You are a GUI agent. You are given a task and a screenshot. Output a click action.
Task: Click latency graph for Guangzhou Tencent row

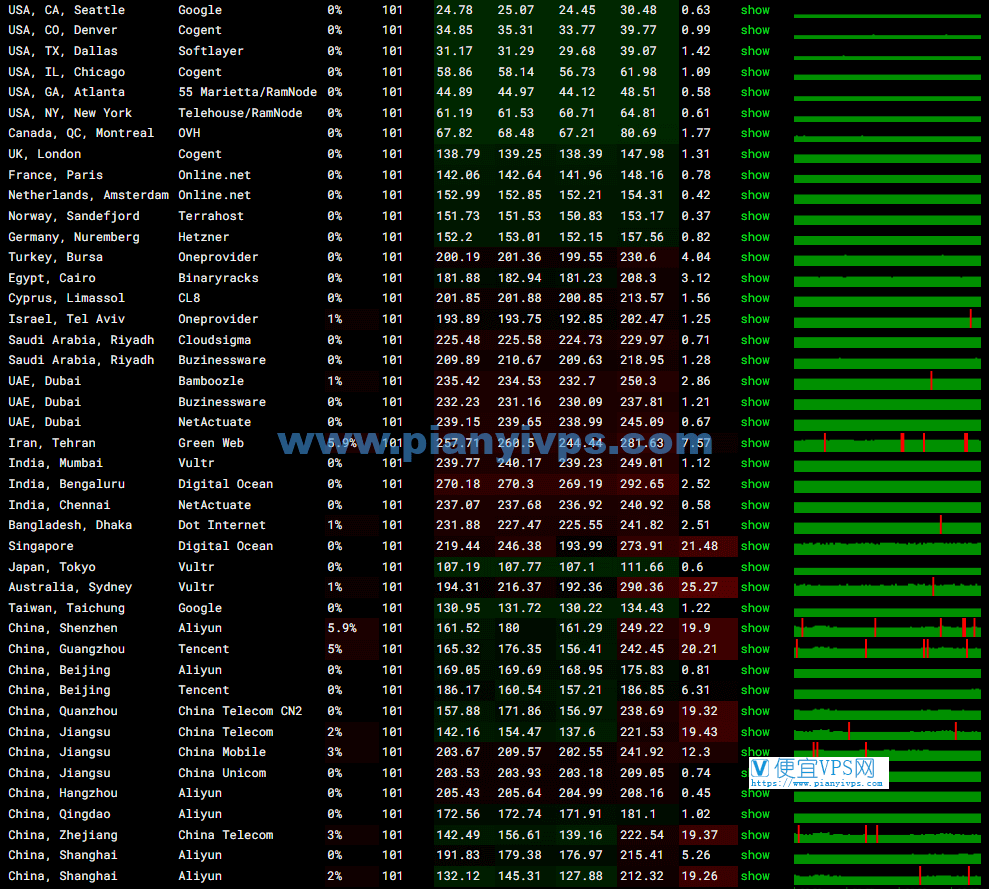tap(887, 649)
